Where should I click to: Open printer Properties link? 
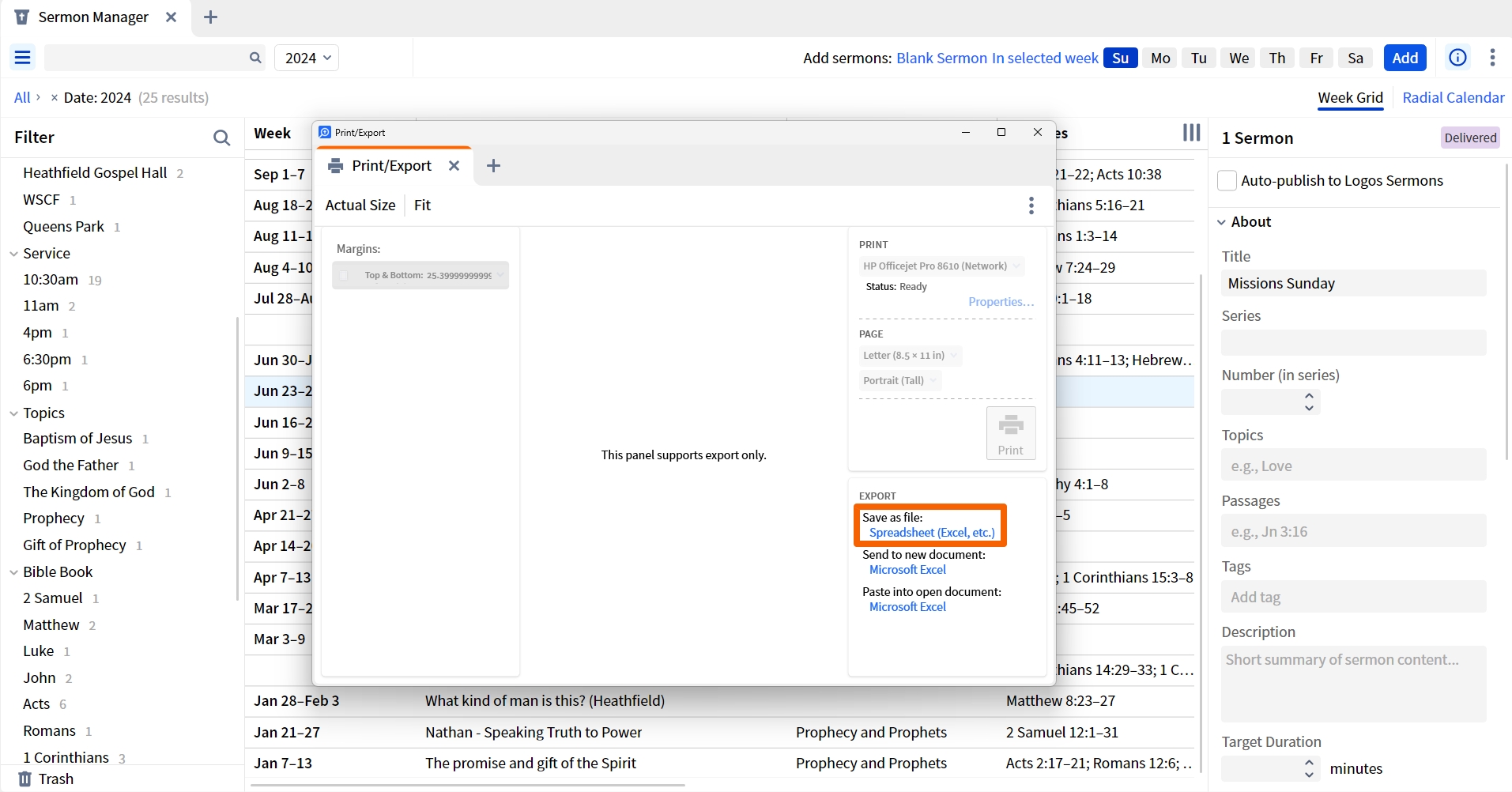[1001, 302]
